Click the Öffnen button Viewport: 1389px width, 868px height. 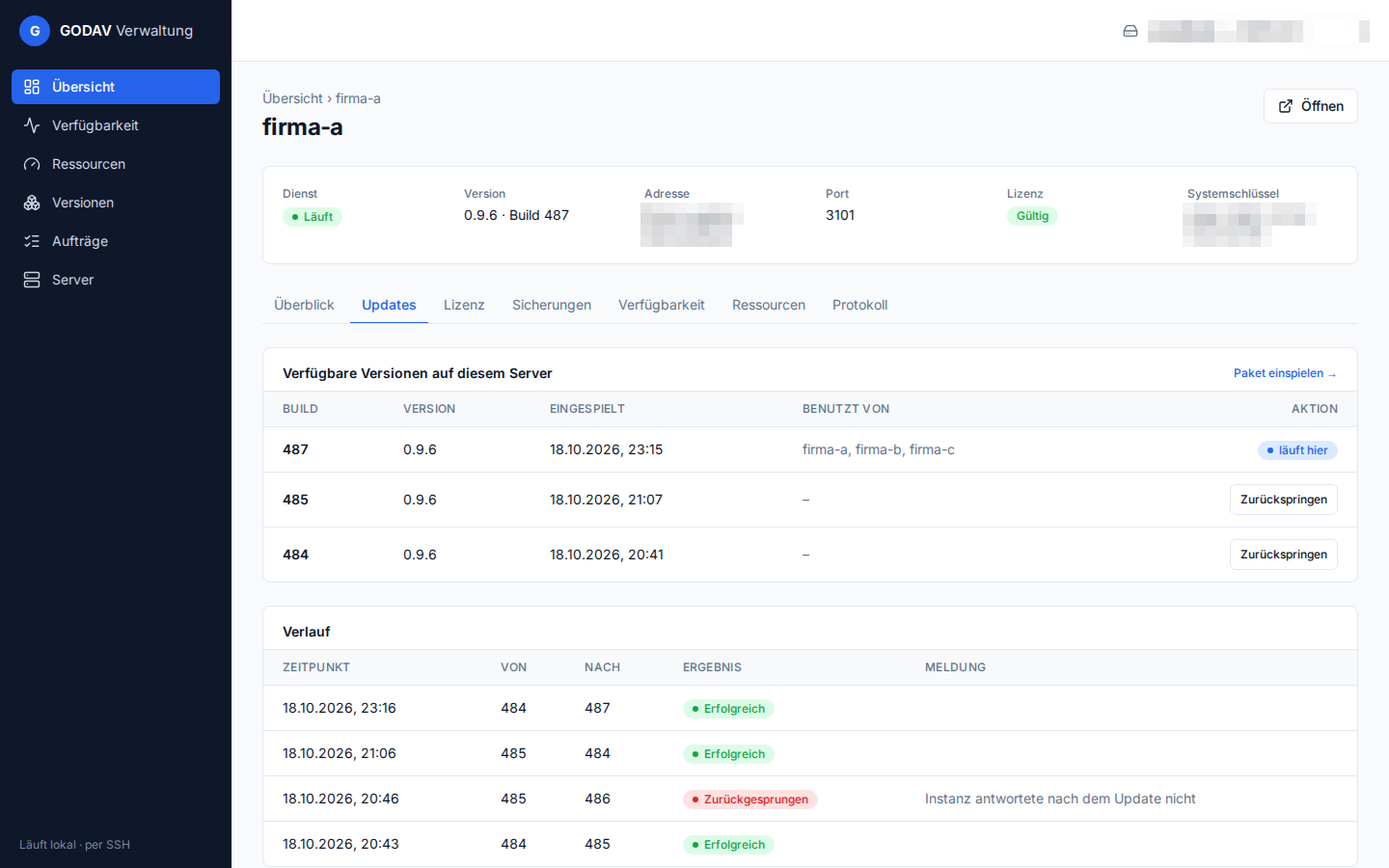click(x=1310, y=106)
